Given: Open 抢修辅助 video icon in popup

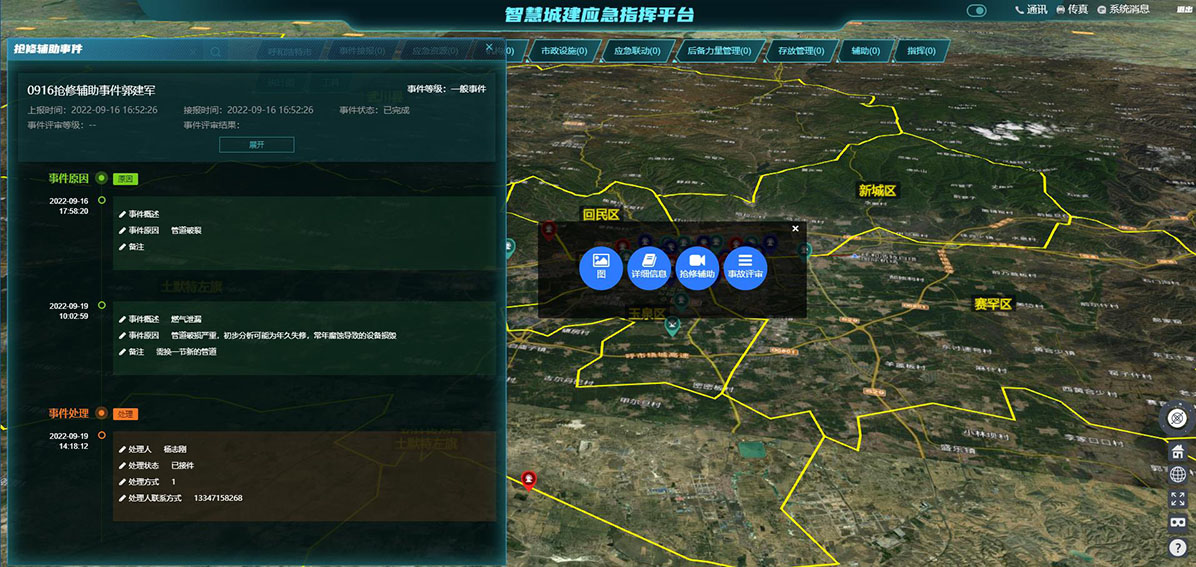Looking at the screenshot, I should coord(697,269).
